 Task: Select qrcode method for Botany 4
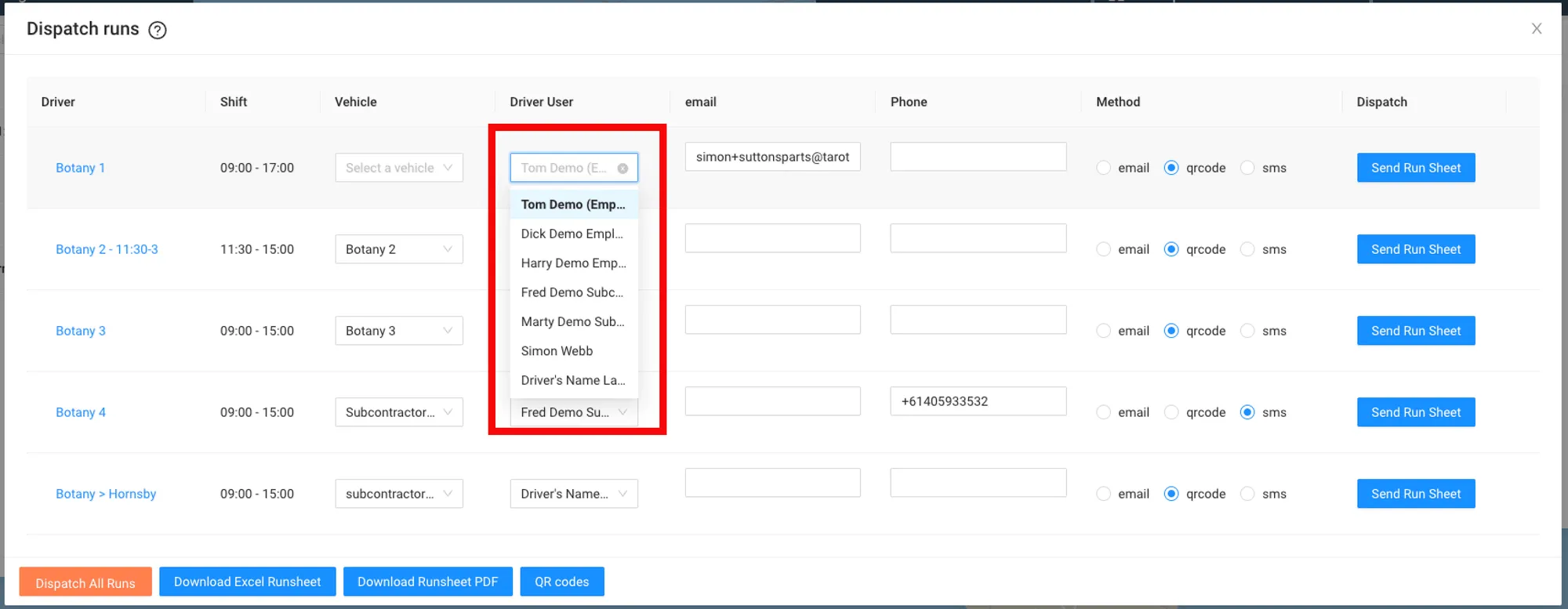click(1171, 412)
